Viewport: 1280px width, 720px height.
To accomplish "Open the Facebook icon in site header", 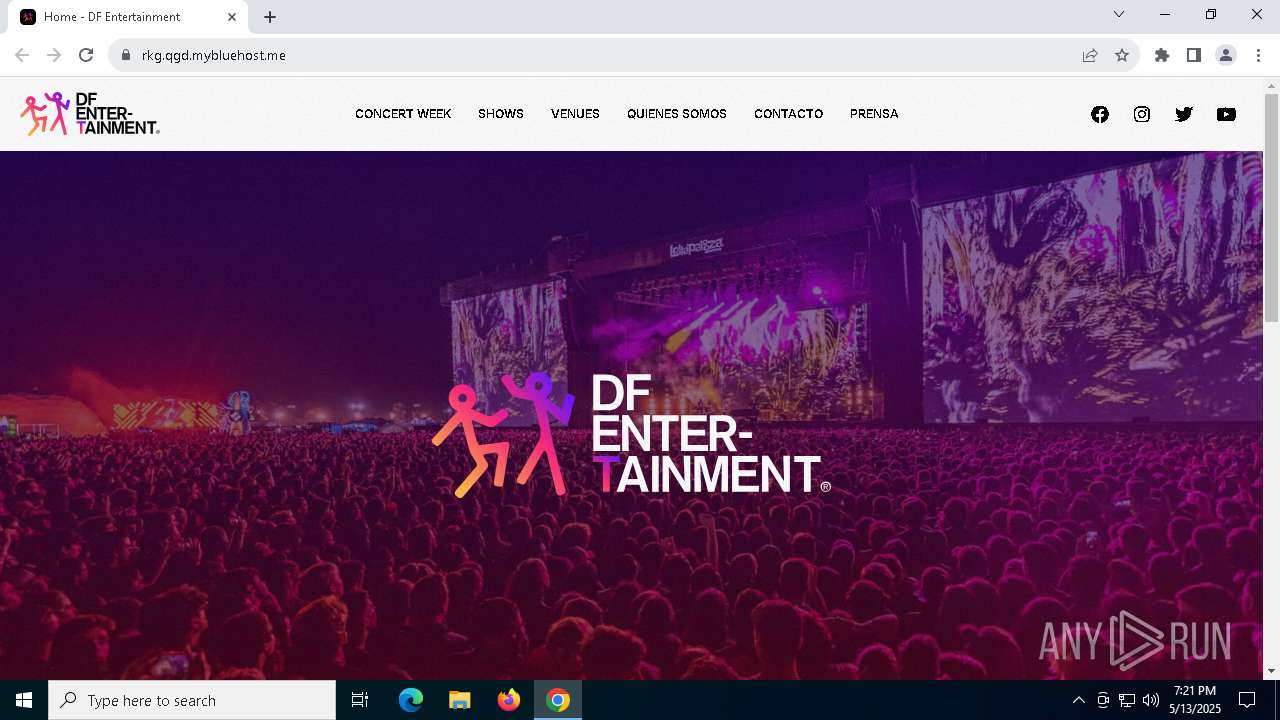I will [x=1100, y=114].
